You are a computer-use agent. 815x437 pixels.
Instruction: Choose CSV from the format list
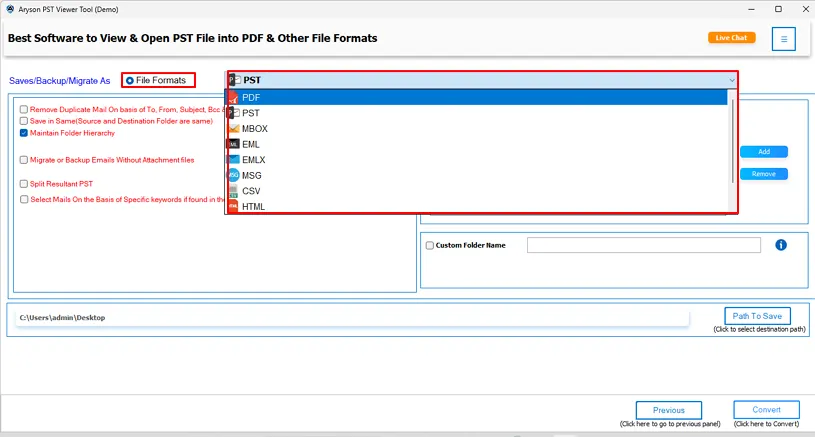coord(477,191)
